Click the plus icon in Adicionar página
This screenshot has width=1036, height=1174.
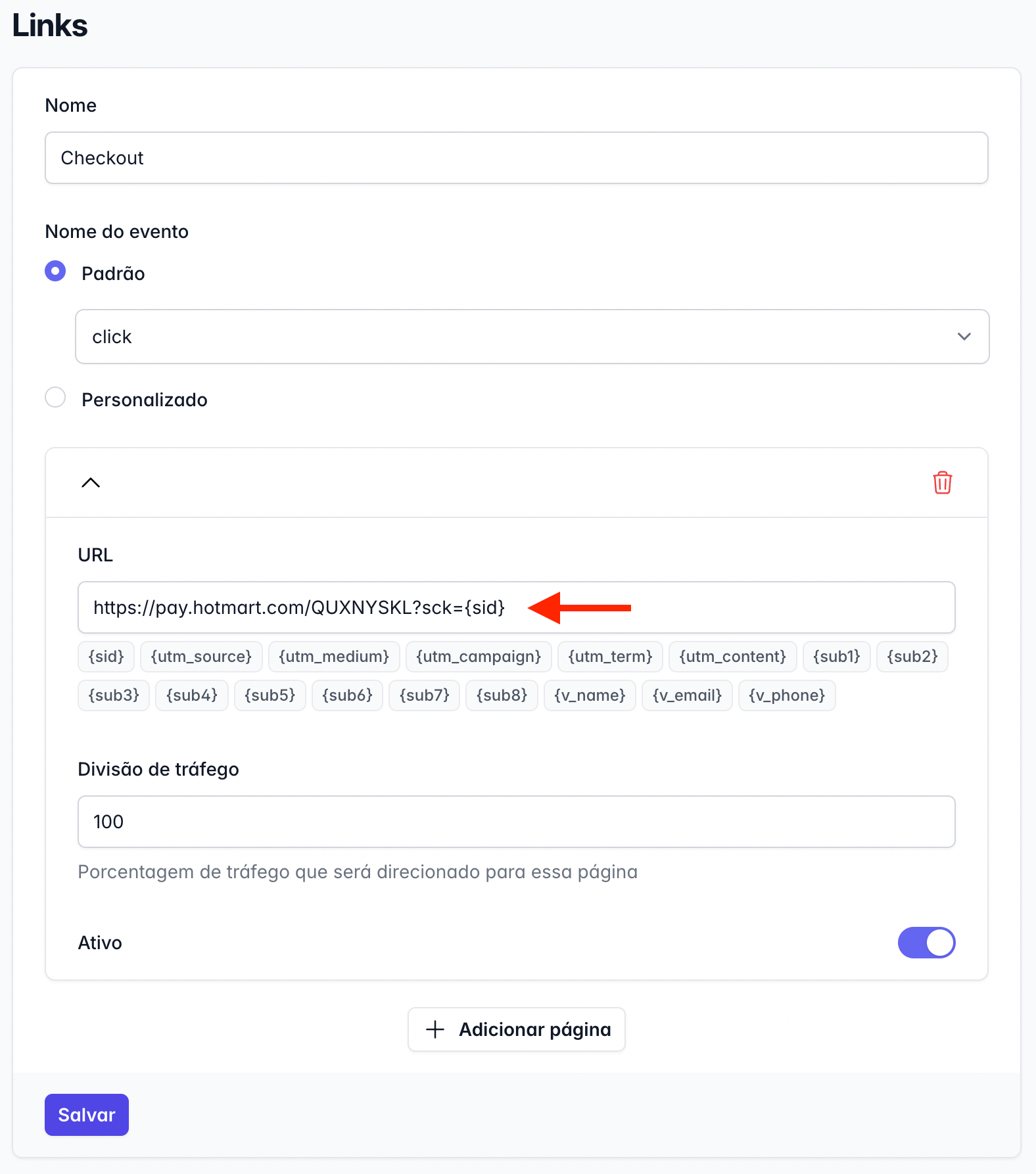[435, 1029]
